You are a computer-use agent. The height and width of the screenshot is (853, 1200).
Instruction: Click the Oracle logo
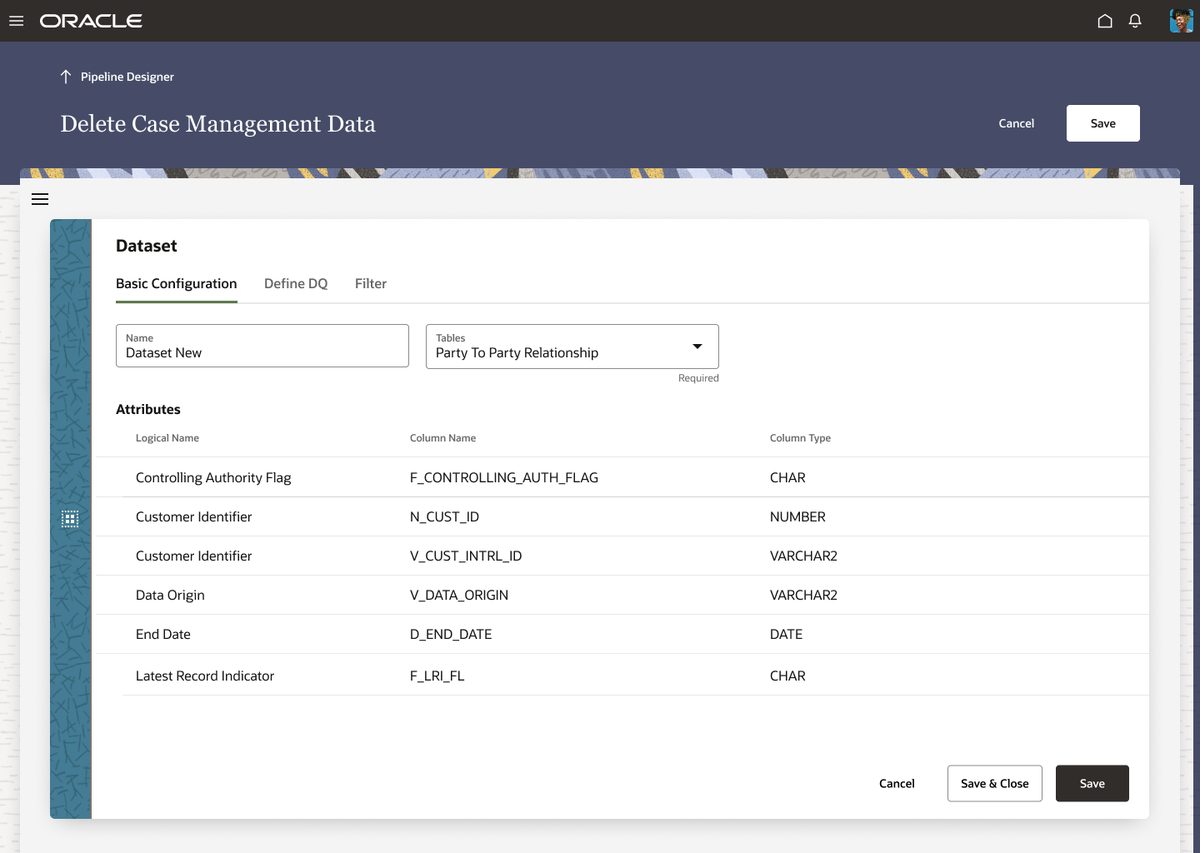point(91,21)
